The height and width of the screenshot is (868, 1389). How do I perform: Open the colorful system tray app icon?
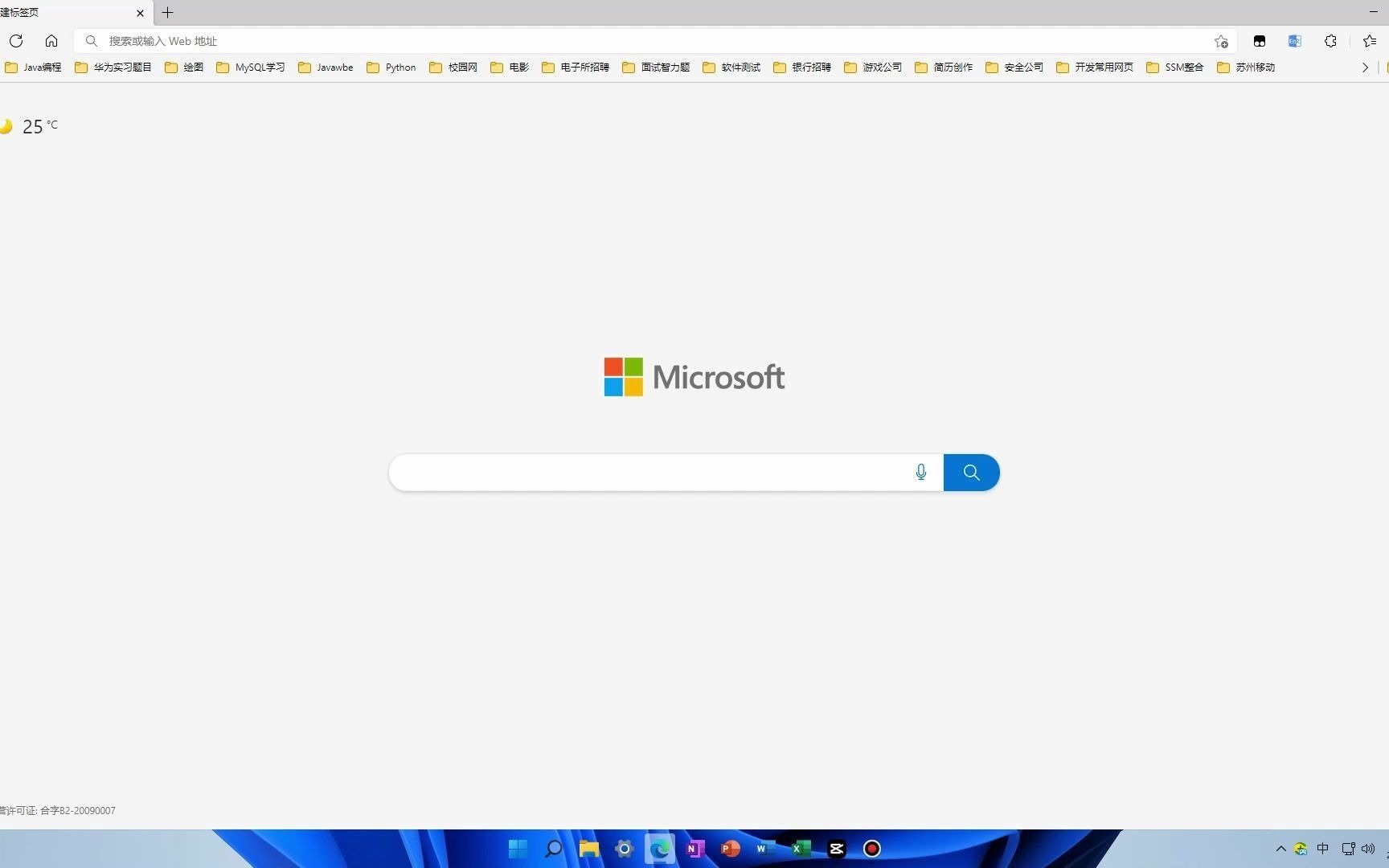tap(1301, 849)
